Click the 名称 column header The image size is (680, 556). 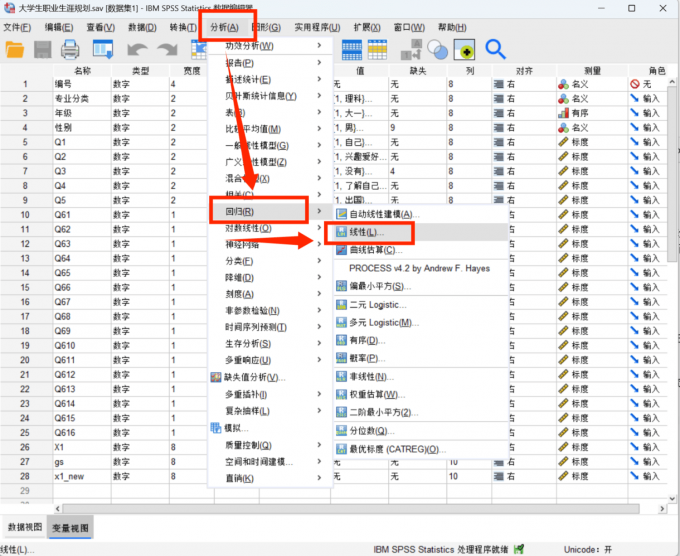click(x=82, y=71)
